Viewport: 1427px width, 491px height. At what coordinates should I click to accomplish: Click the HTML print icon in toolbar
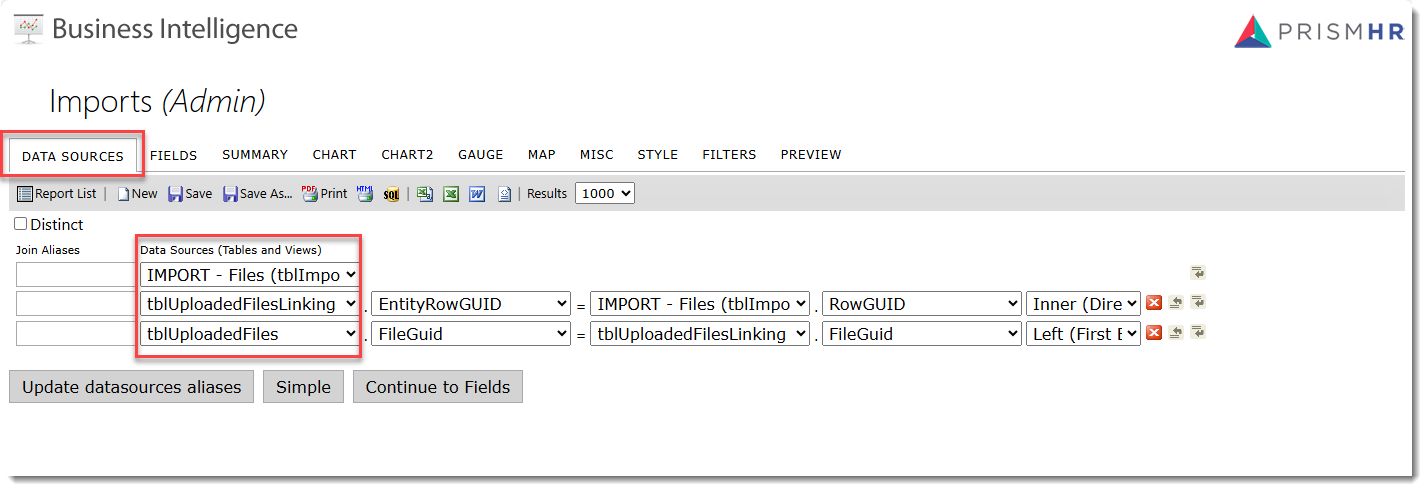point(365,194)
